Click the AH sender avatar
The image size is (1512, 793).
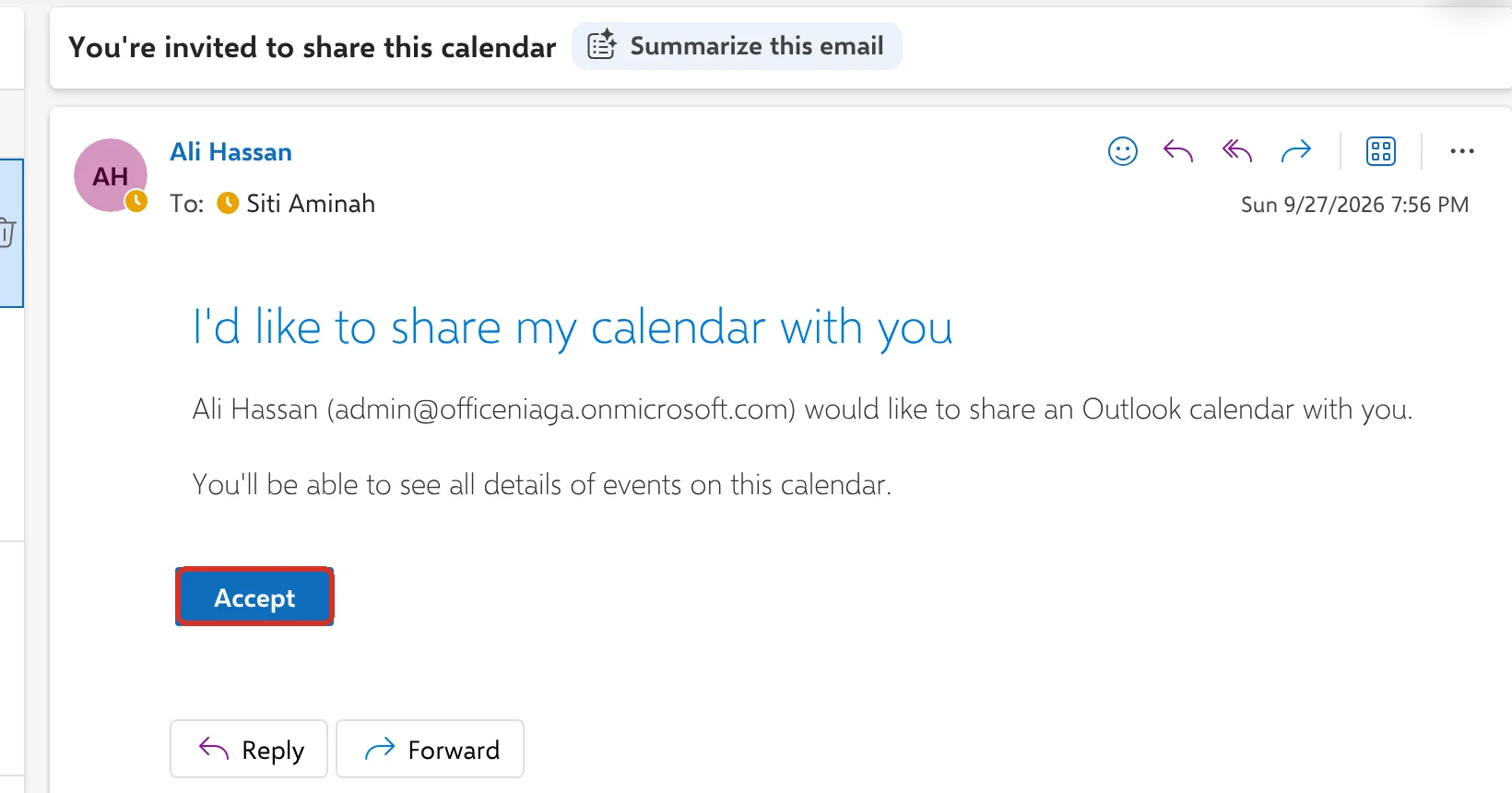[111, 175]
